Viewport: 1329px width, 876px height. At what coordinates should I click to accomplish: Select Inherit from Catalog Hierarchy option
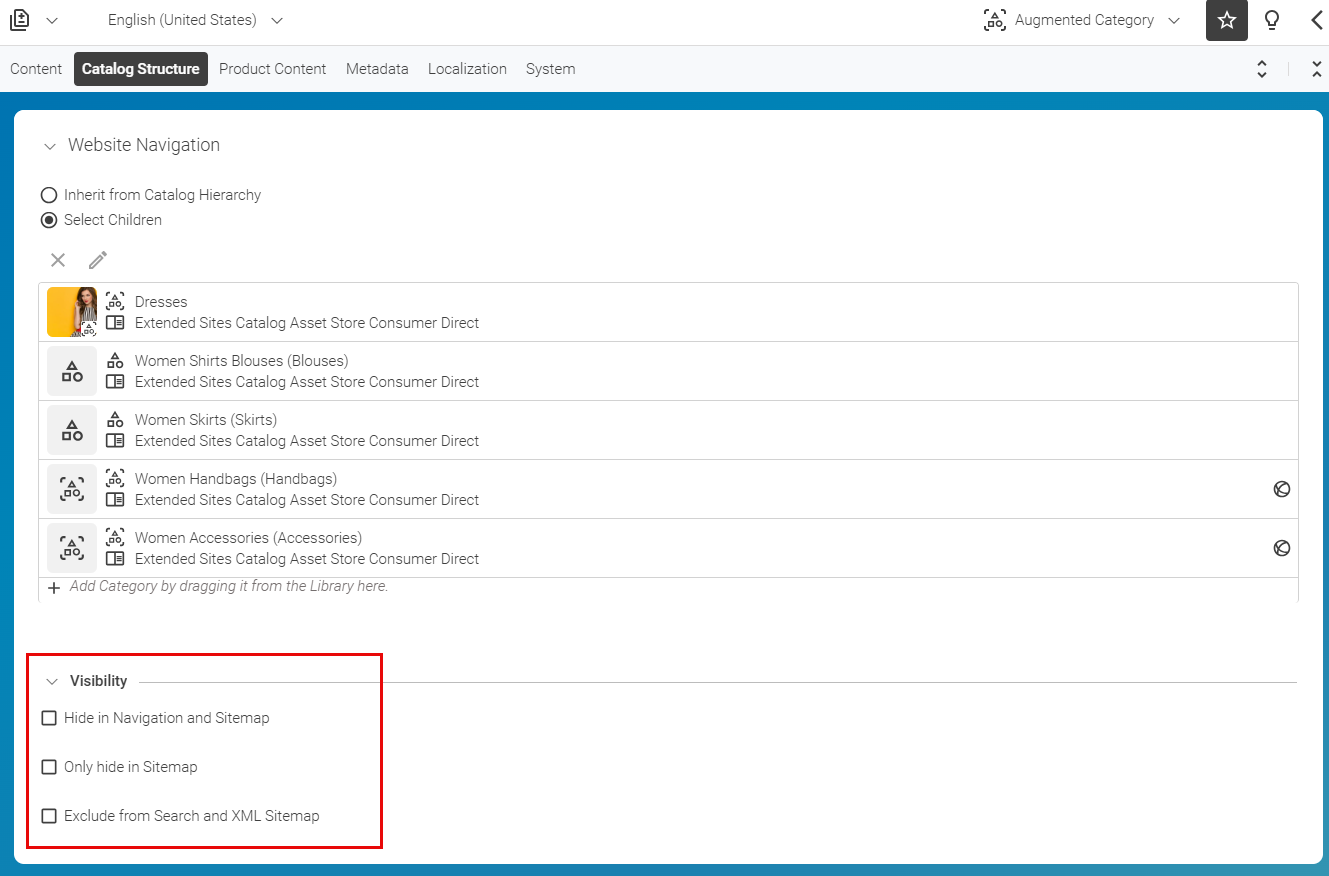(x=49, y=195)
